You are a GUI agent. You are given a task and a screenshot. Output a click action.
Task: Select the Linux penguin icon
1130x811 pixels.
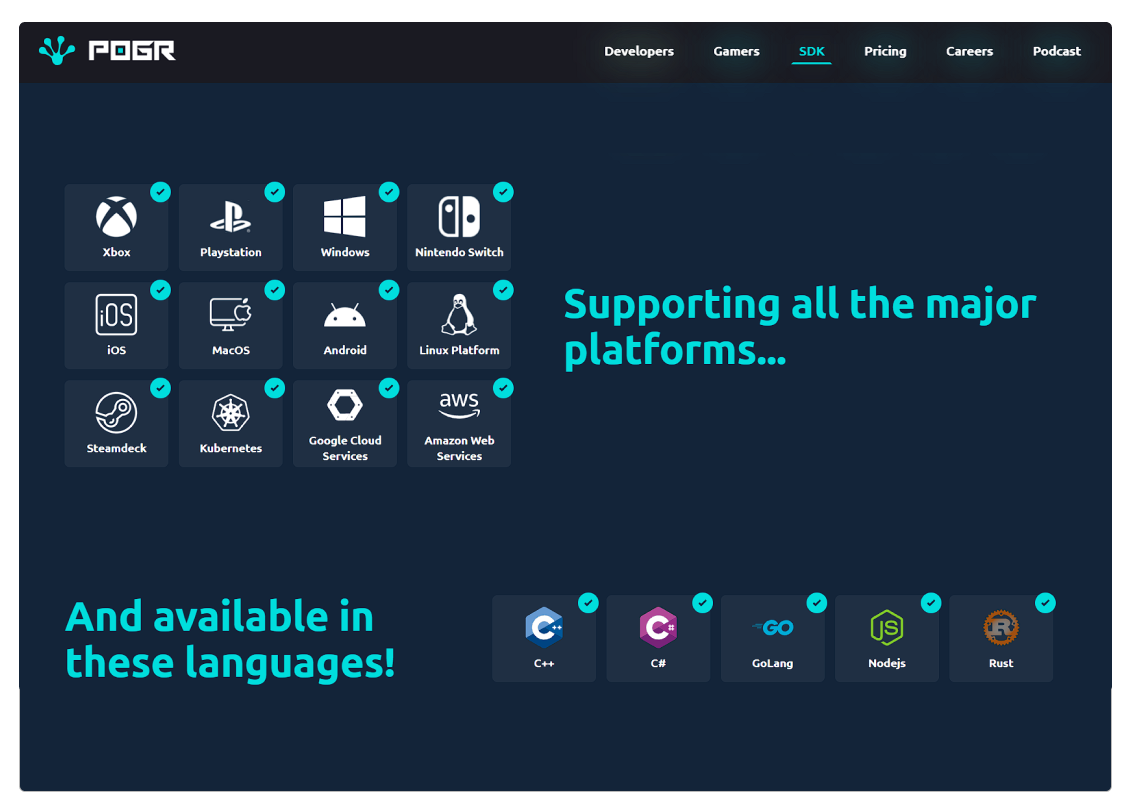459,315
